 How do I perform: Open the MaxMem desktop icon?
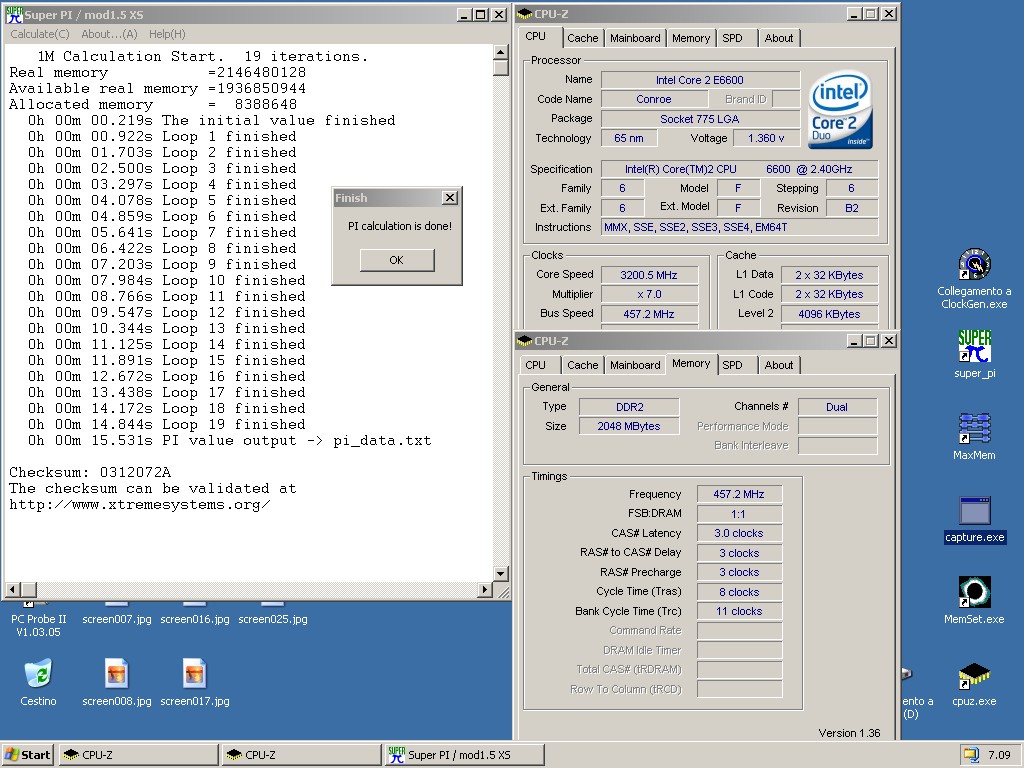coord(974,428)
